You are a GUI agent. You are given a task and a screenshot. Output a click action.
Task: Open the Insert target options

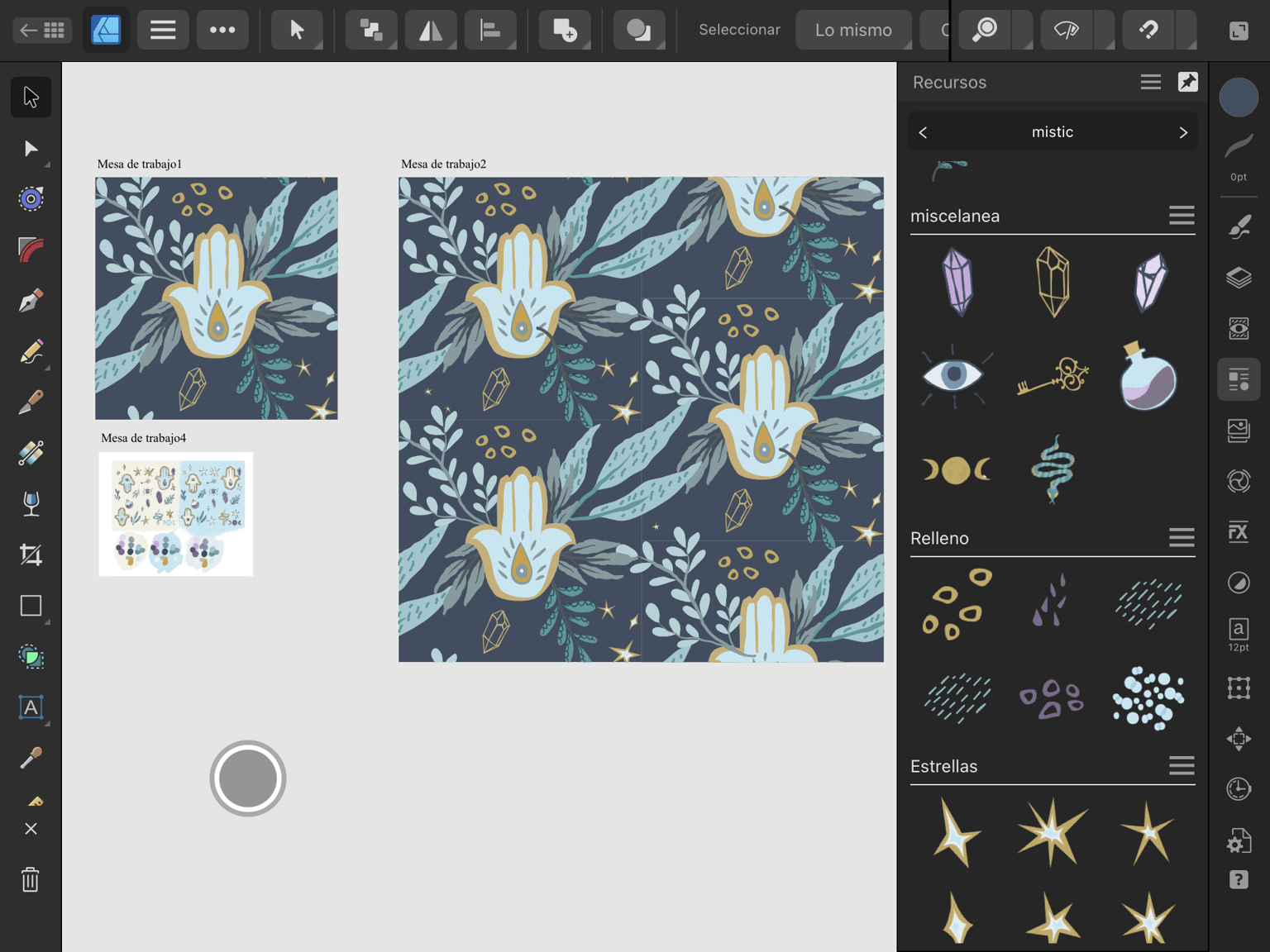pyautogui.click(x=565, y=31)
